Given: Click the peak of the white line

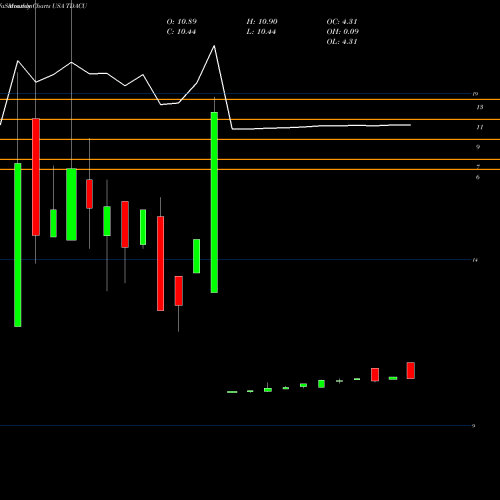Looking at the screenshot, I should [214, 46].
